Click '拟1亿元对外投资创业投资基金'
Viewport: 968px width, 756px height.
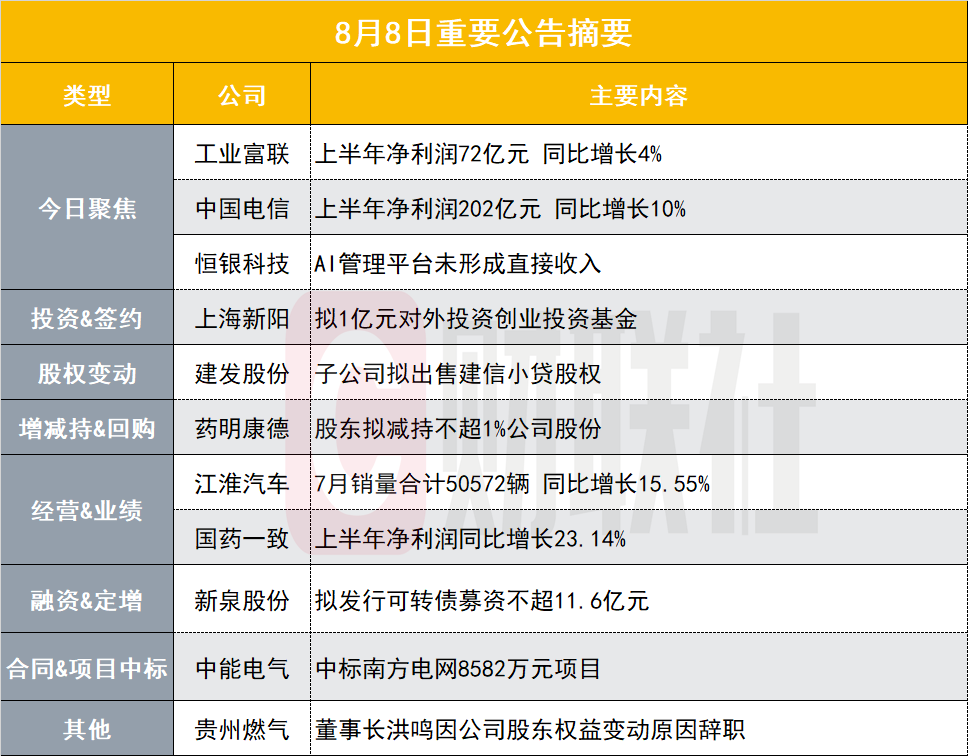click(x=475, y=318)
